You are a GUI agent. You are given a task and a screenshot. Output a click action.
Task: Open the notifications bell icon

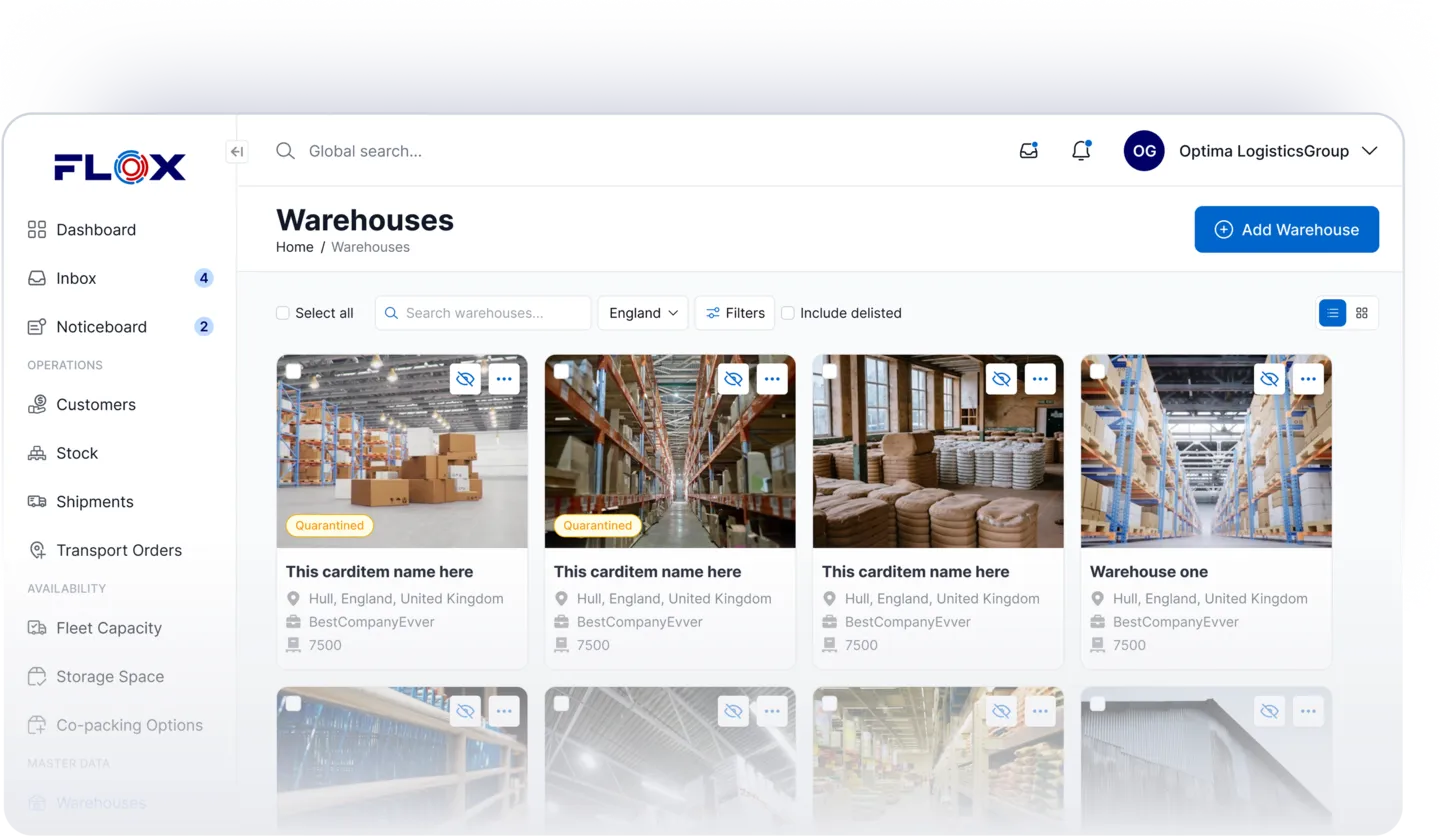(x=1081, y=151)
